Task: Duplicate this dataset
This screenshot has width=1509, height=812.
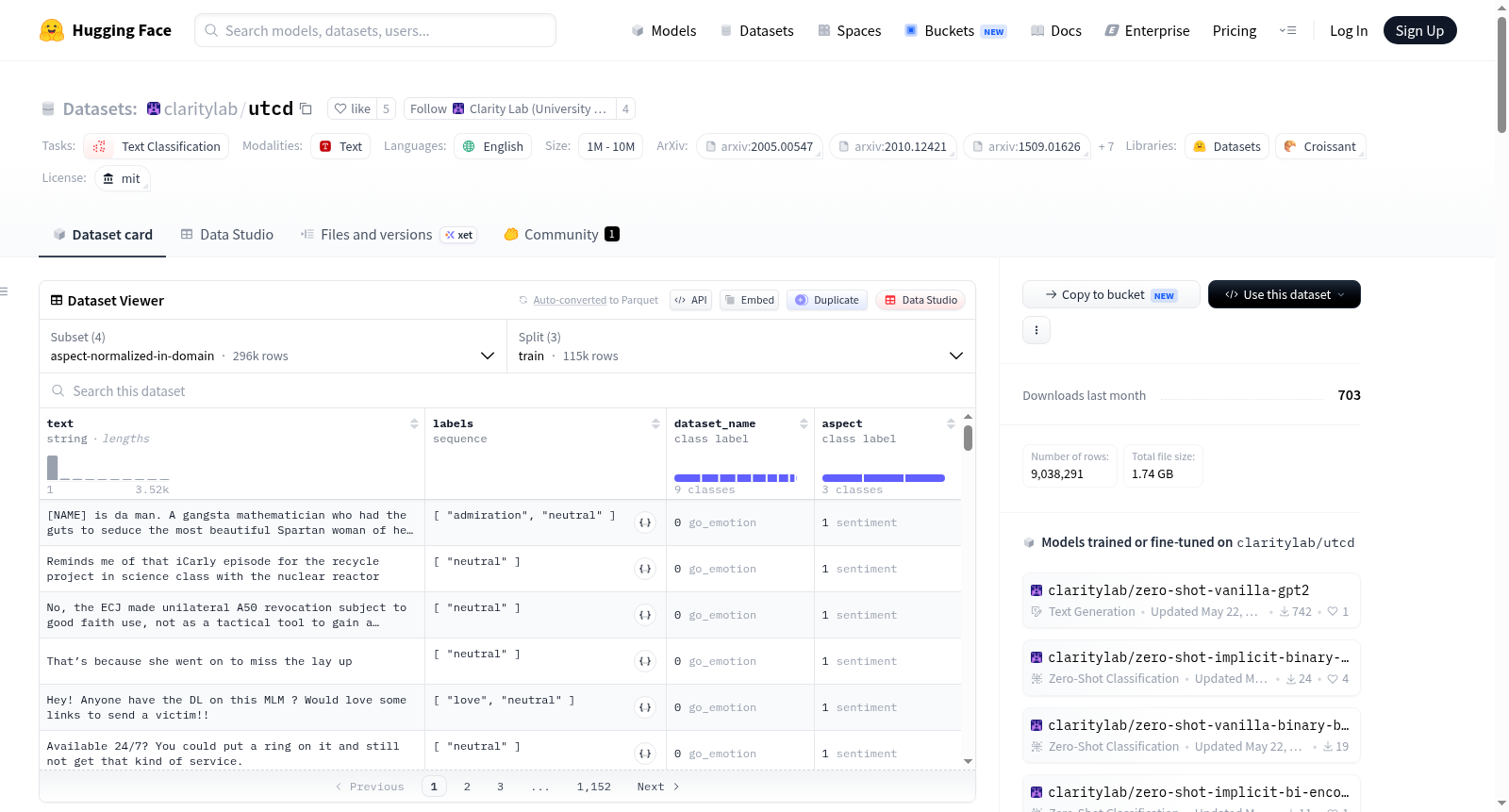Action: click(827, 300)
